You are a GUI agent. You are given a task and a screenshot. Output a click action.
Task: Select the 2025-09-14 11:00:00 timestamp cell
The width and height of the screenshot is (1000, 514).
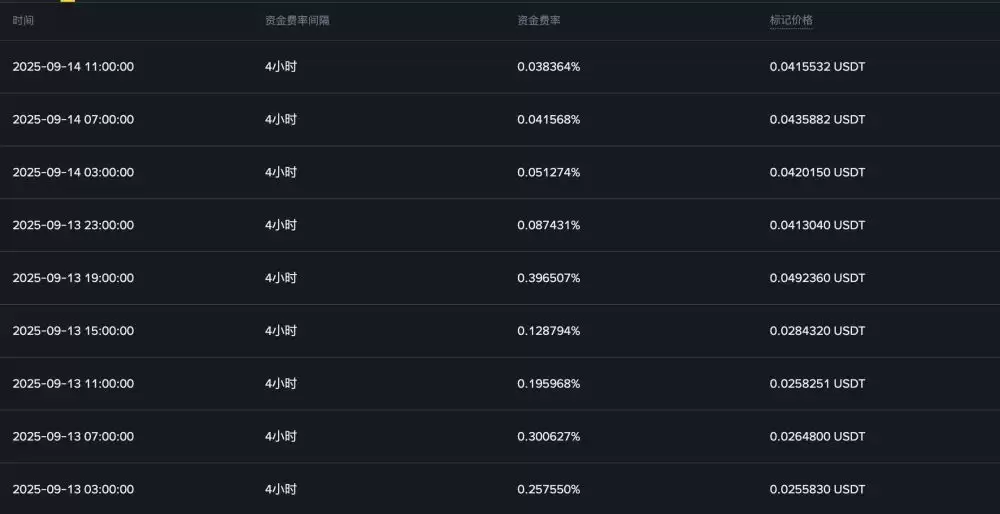pyautogui.click(x=73, y=67)
